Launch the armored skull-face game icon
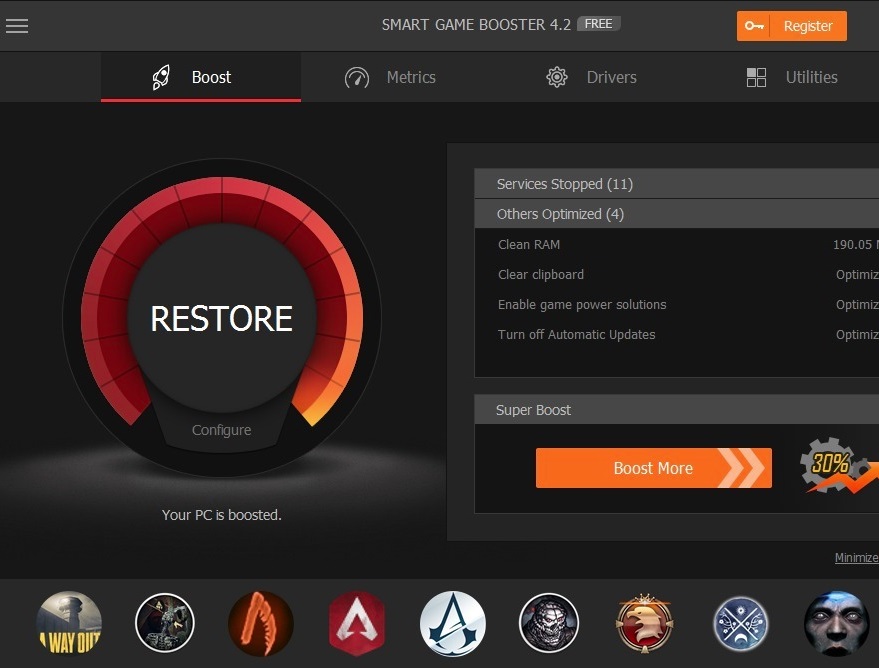This screenshot has width=879, height=668. point(549,623)
